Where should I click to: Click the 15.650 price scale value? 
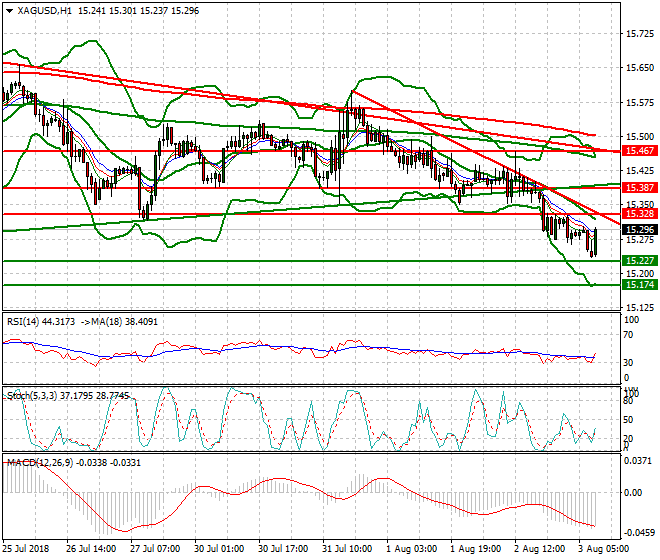640,68
